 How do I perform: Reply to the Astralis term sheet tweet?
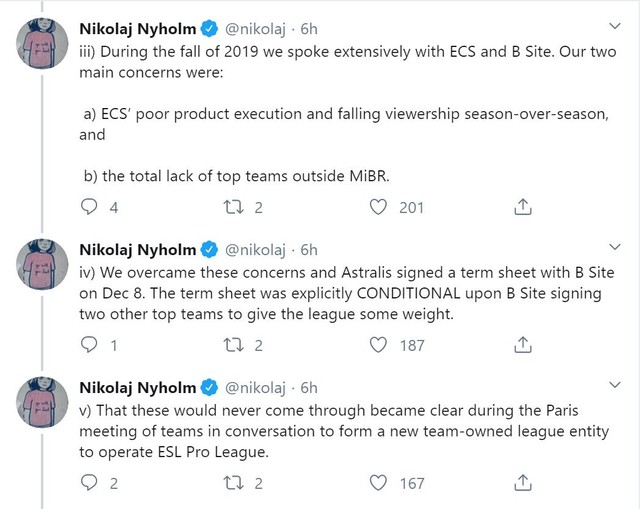click(89, 345)
